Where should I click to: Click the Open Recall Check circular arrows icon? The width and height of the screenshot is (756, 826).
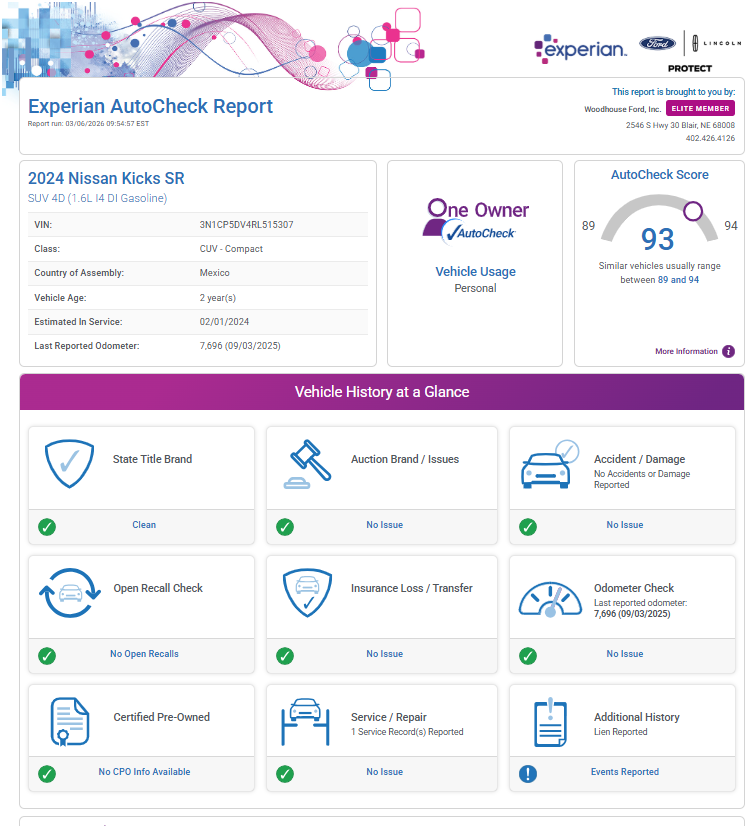69,593
